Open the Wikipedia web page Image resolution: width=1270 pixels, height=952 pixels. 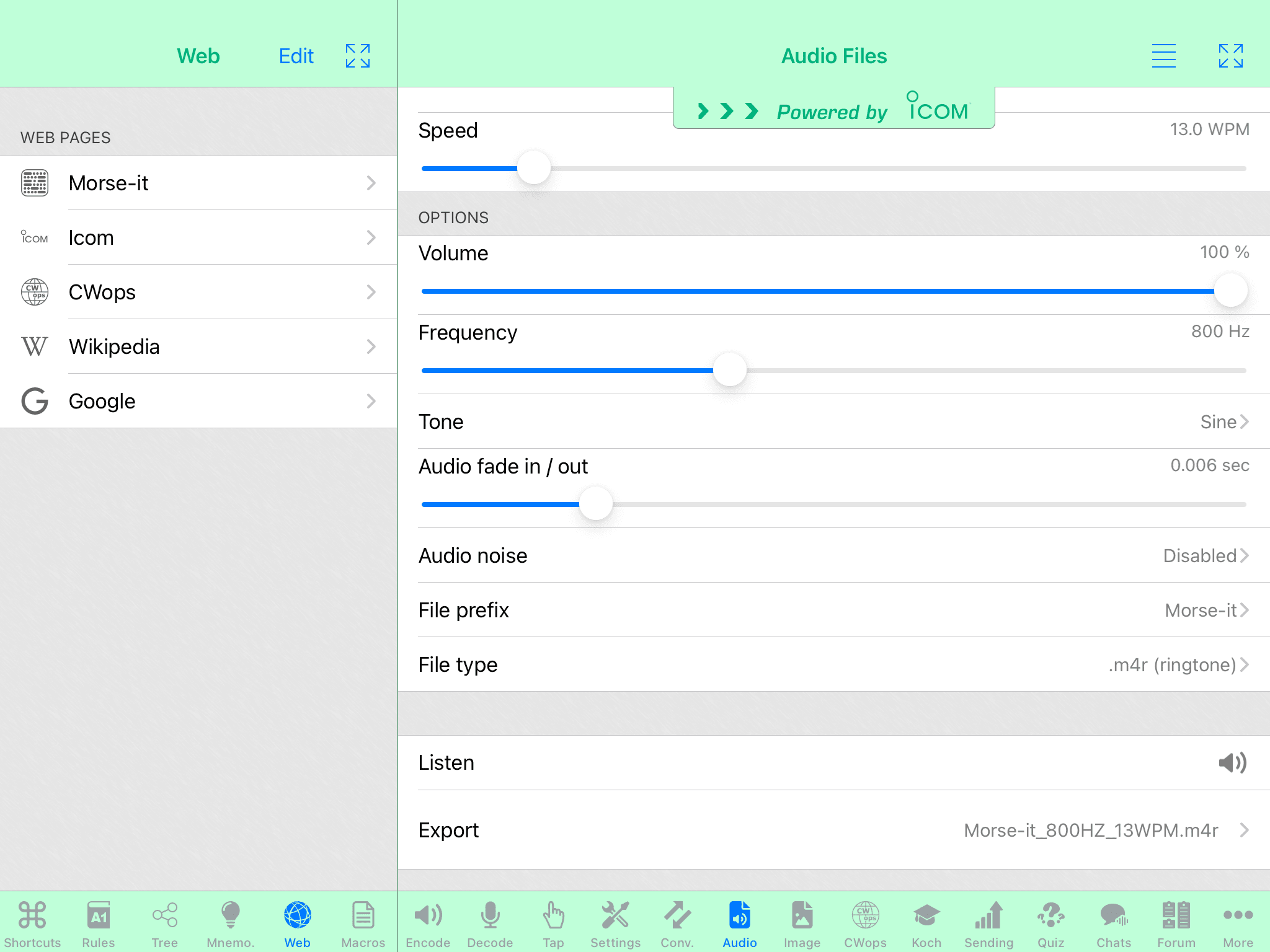pos(198,346)
